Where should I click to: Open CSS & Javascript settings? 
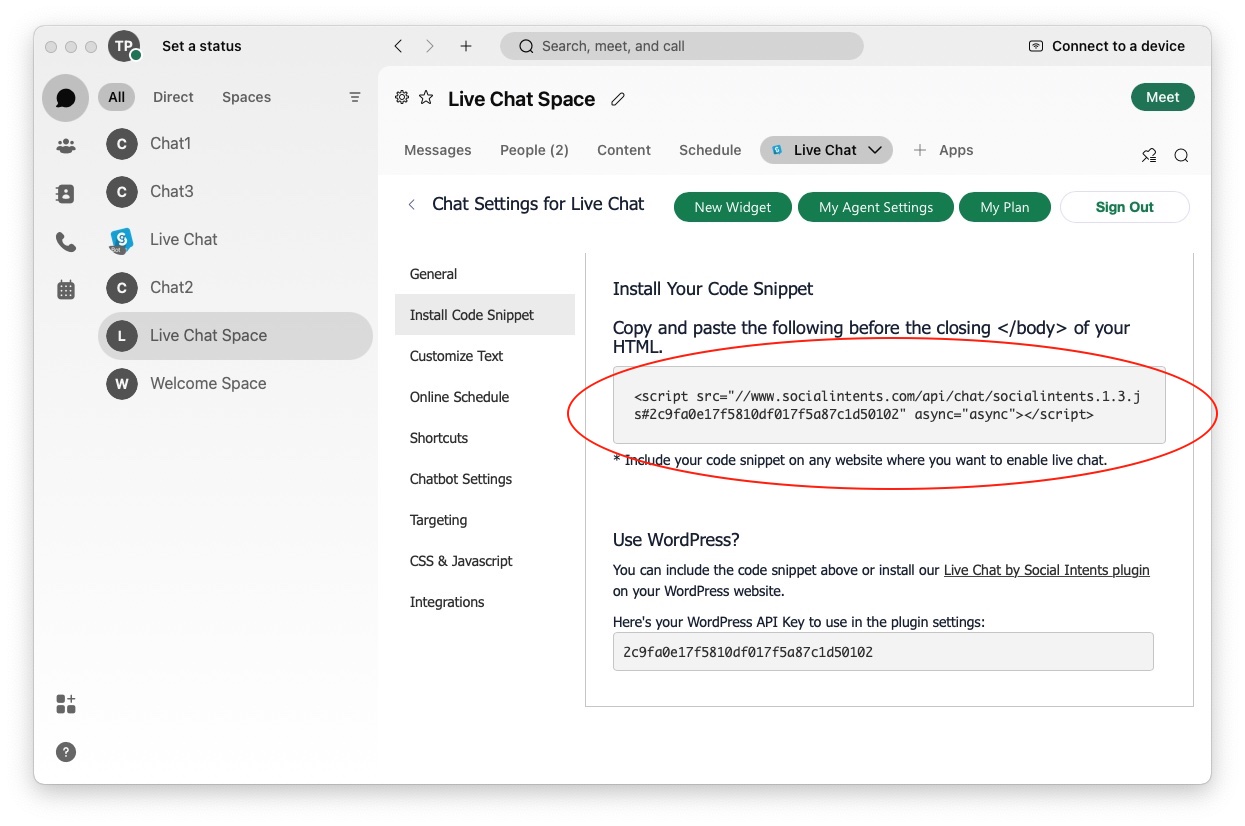[x=484, y=561]
